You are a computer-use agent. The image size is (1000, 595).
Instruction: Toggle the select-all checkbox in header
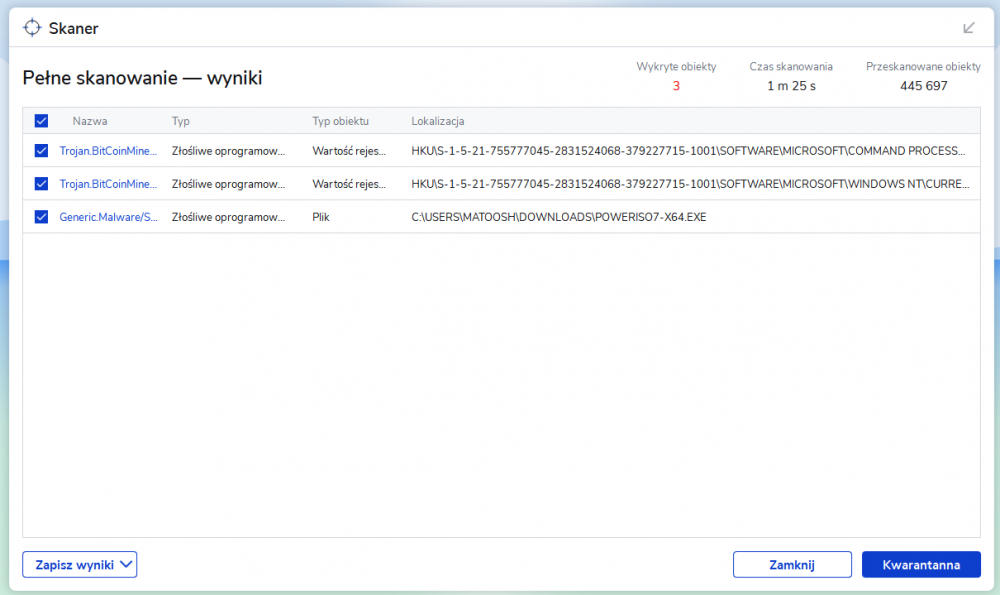pos(41,121)
